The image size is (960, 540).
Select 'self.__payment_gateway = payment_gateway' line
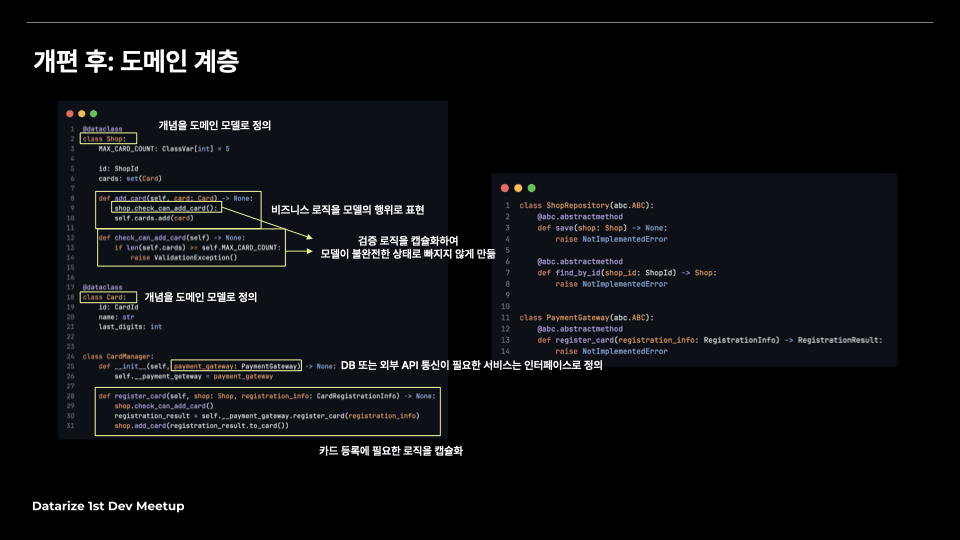point(193,377)
